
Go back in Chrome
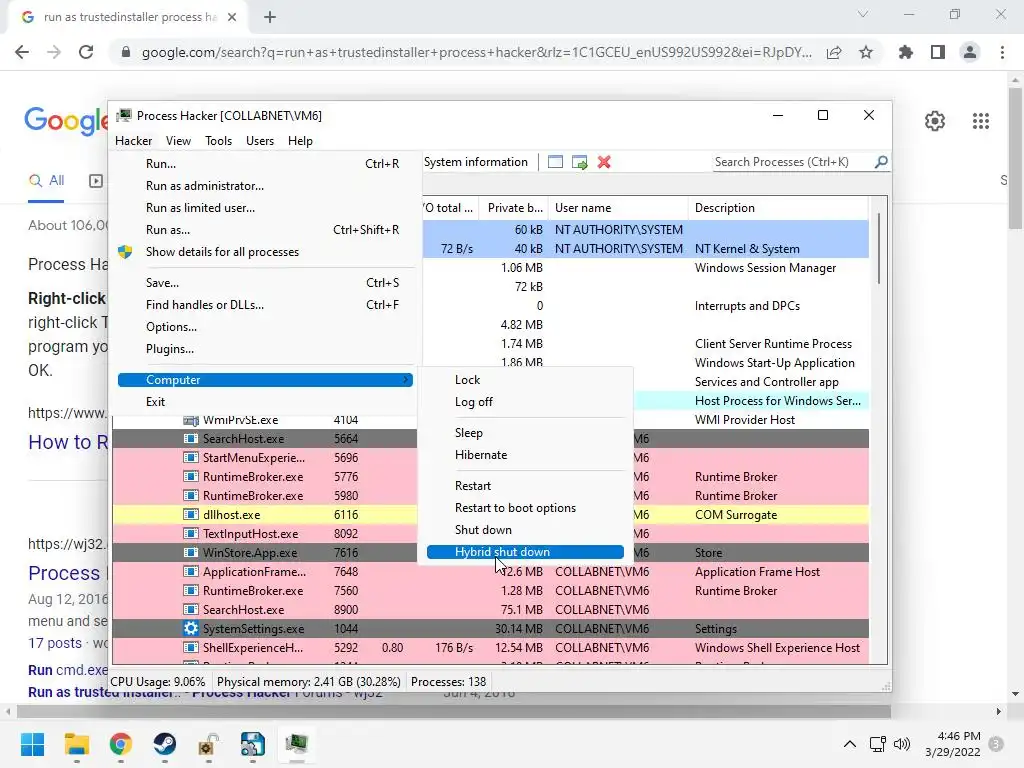pyautogui.click(x=22, y=52)
